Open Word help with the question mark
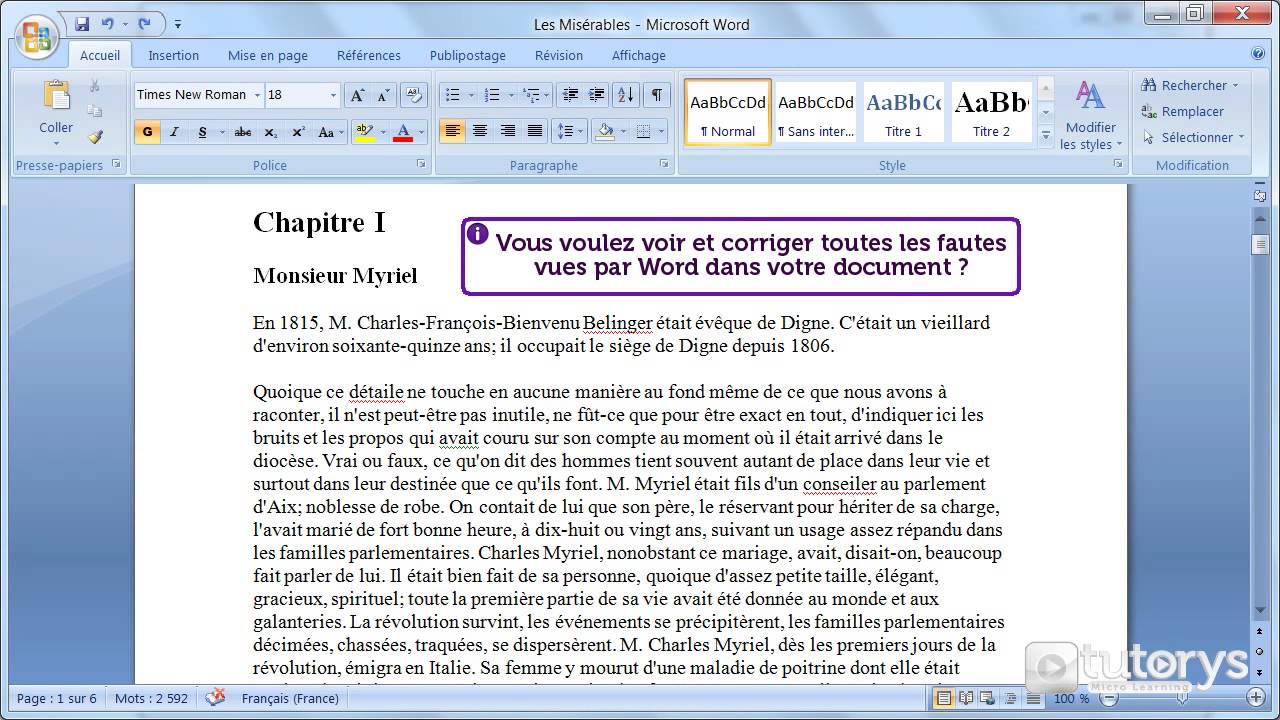This screenshot has height=720, width=1280. (1258, 54)
